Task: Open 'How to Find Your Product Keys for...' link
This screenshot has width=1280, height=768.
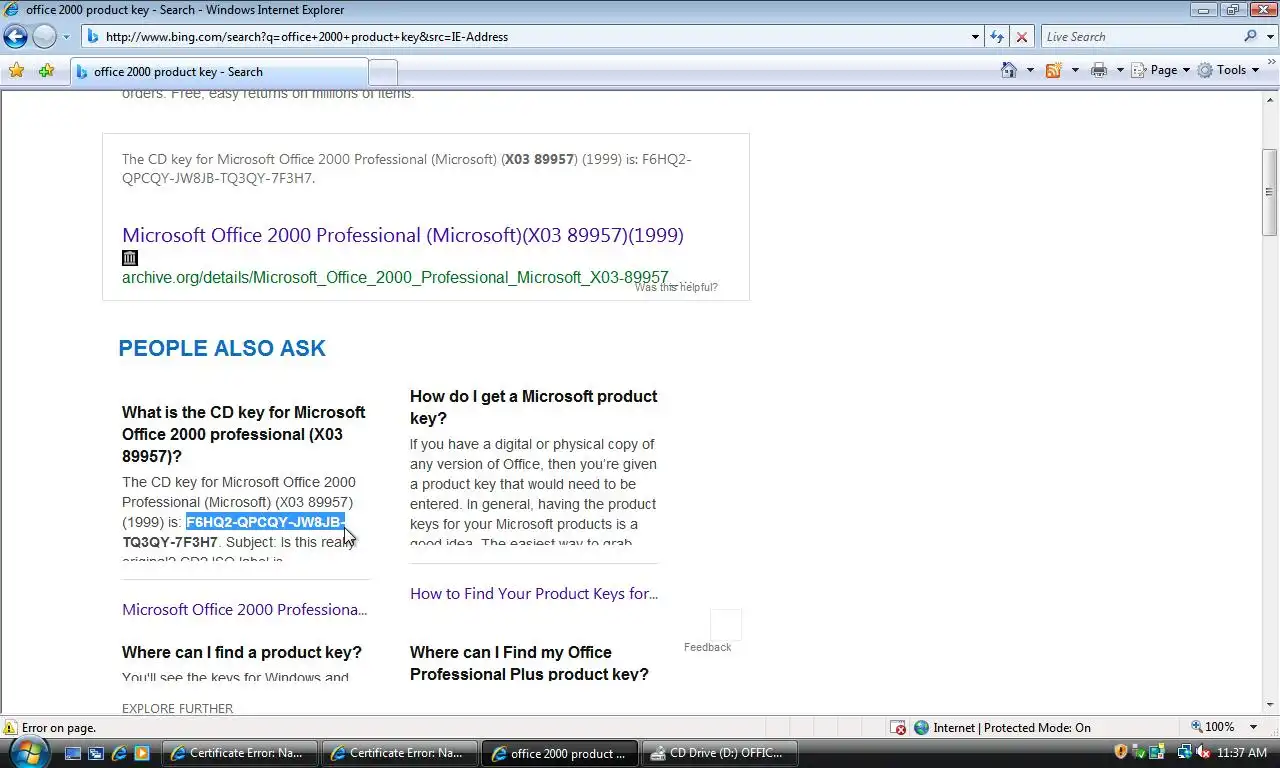Action: tap(534, 593)
